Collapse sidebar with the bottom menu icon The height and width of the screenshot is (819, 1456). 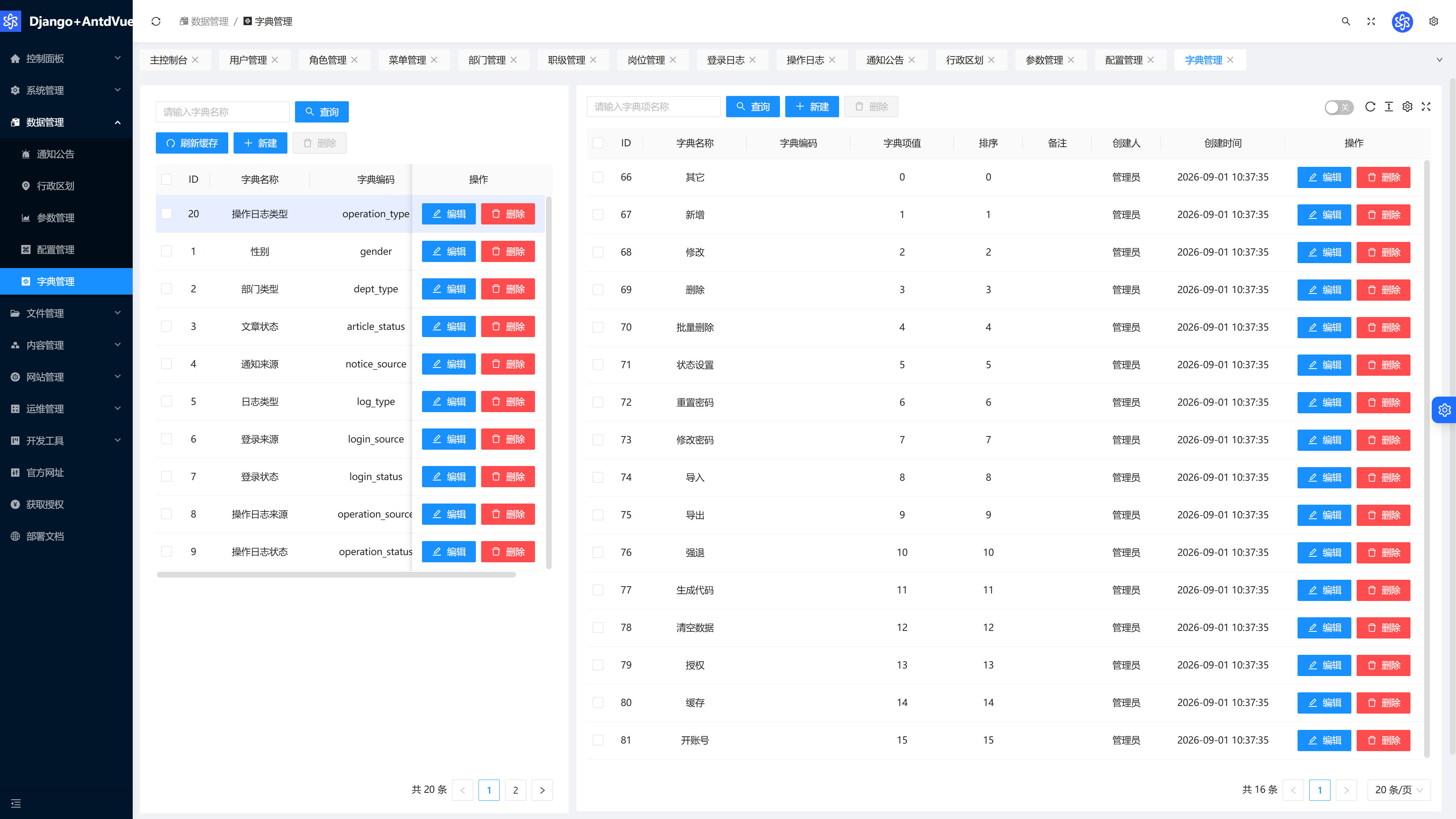tap(16, 803)
